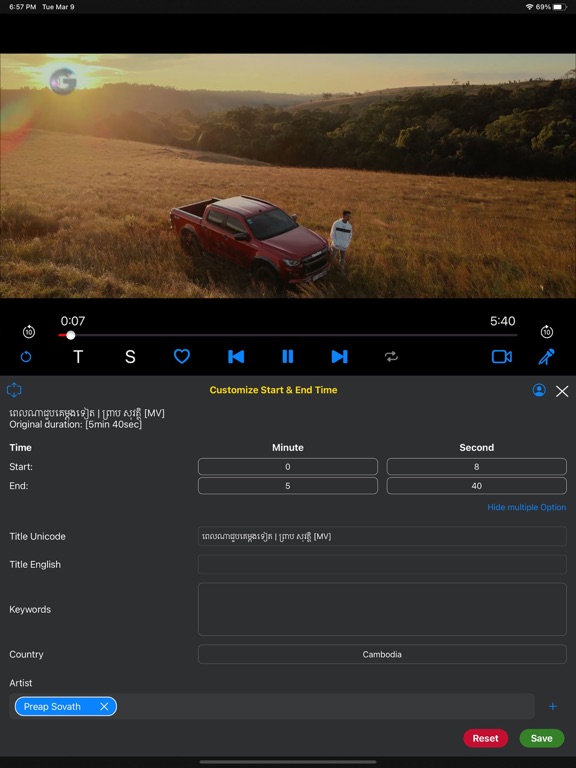Tap the forward 10 seconds icon
576x768 pixels.
(x=547, y=332)
